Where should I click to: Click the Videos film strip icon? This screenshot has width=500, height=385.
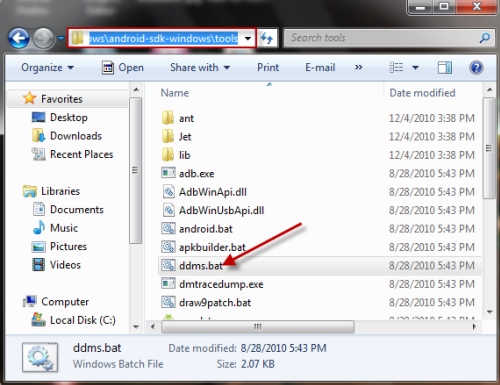39,265
